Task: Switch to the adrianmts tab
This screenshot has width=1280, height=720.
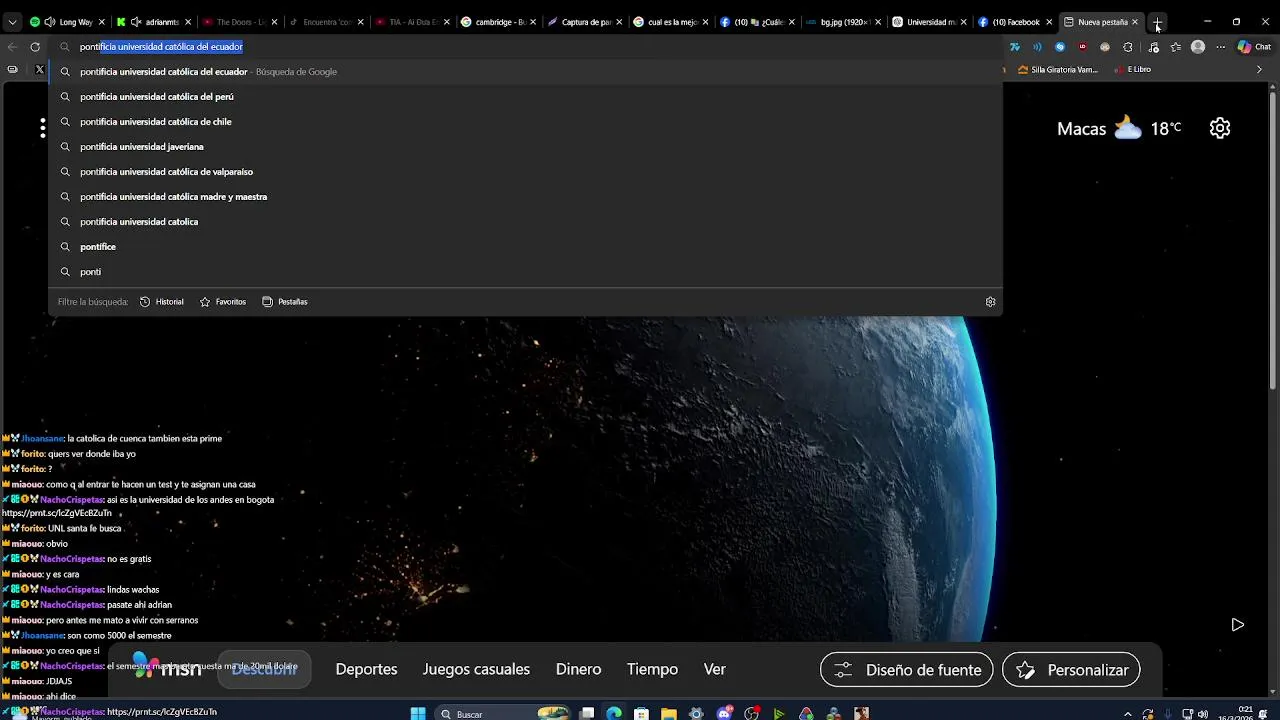Action: click(x=155, y=22)
